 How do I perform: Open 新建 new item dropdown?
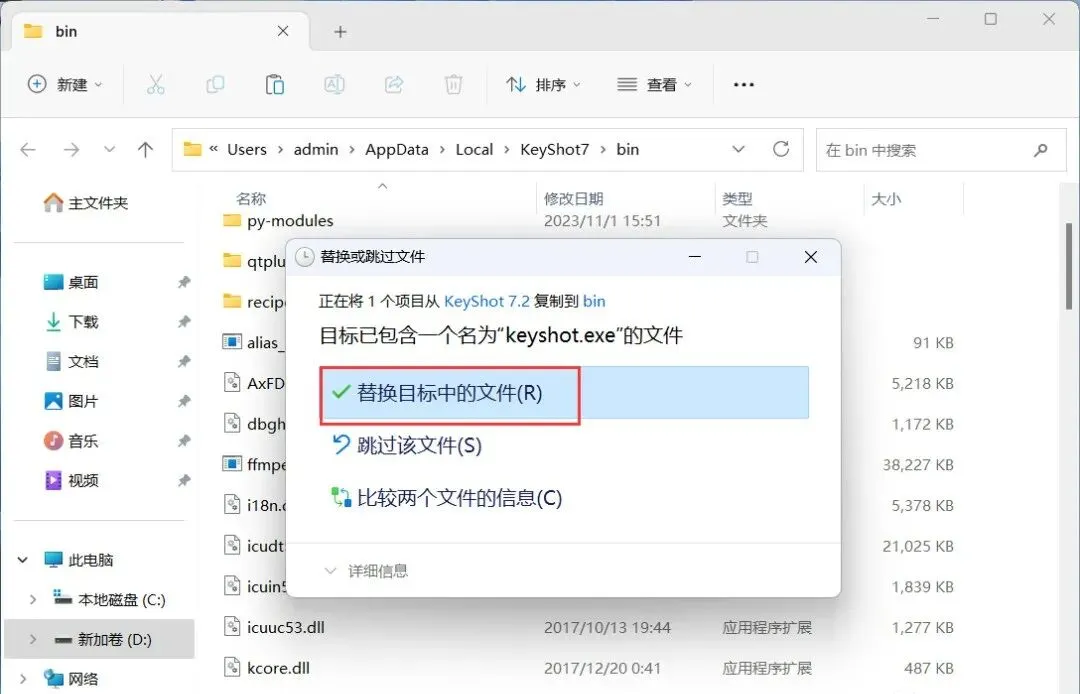[x=65, y=85]
